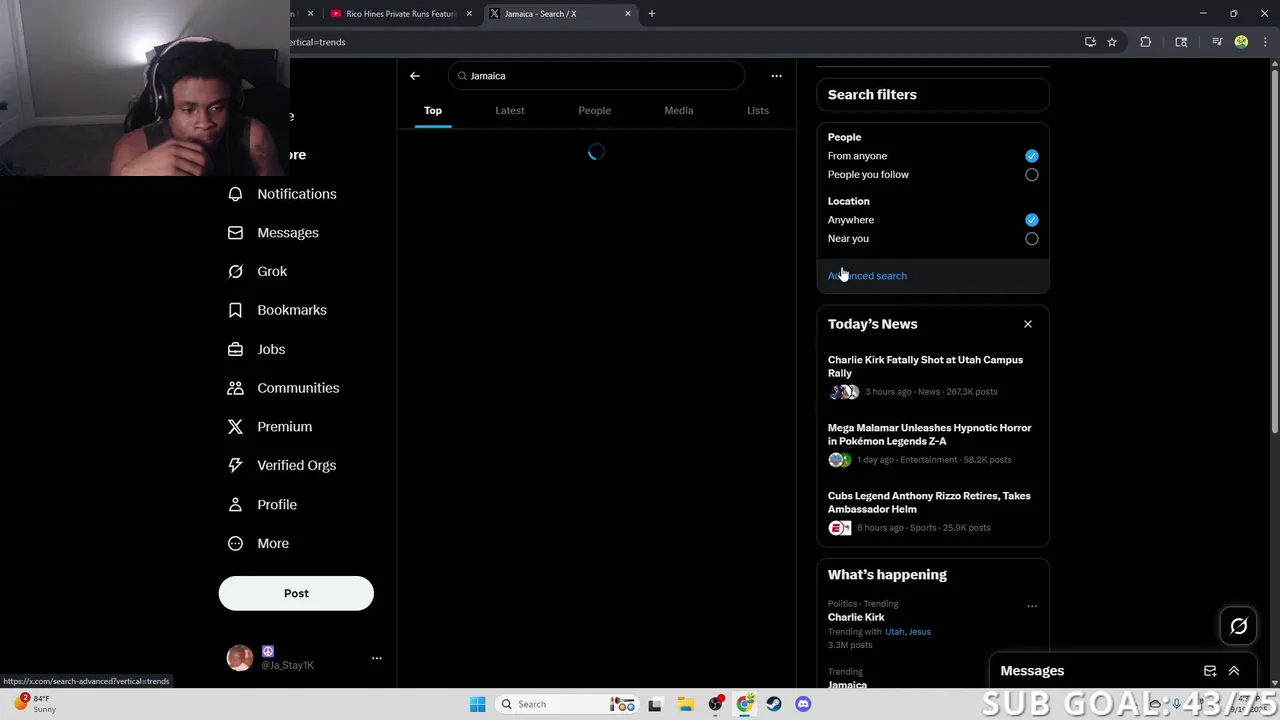Dismiss Today's News panel
The image size is (1280, 720).
click(1027, 324)
